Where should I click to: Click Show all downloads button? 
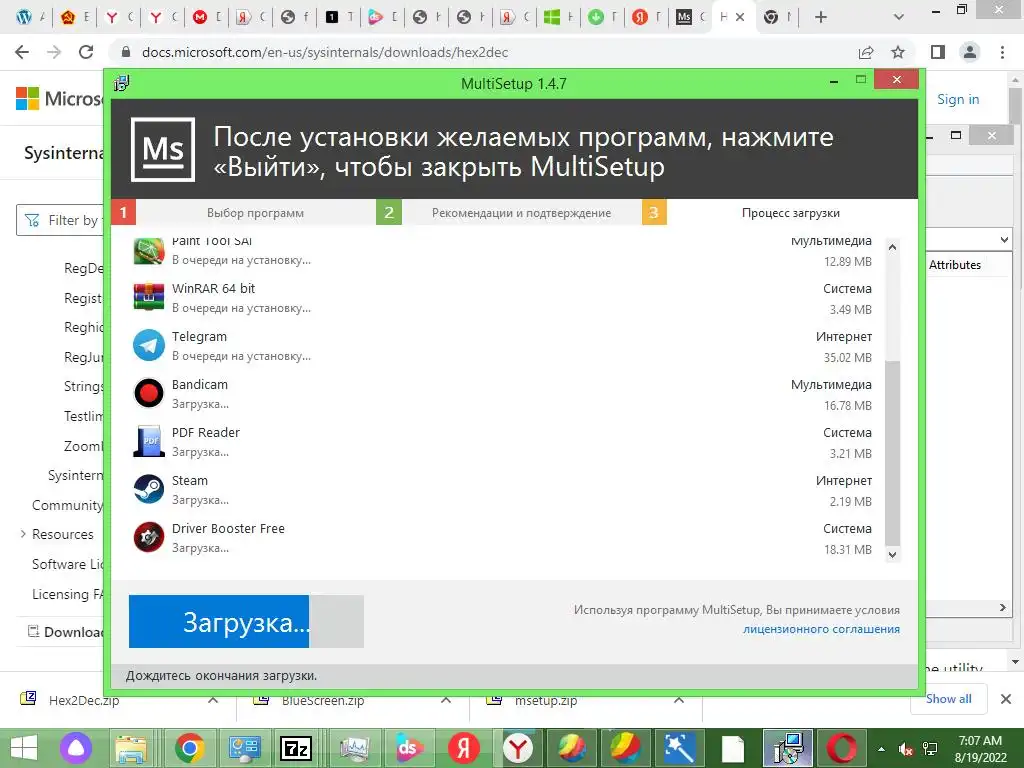tap(948, 699)
